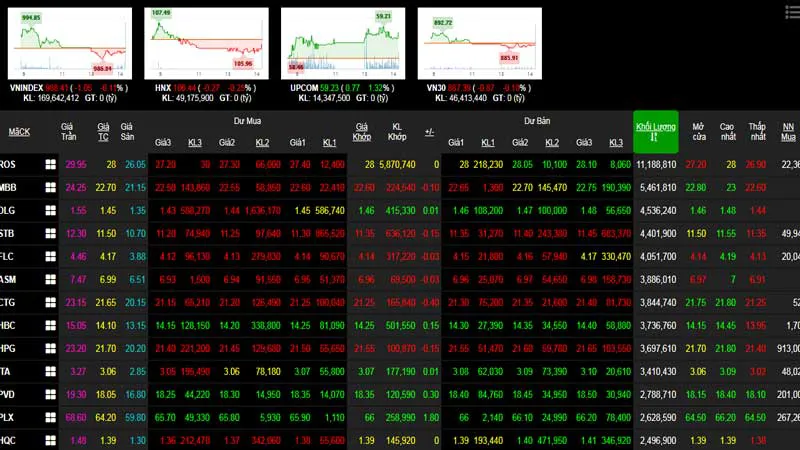Click HQC sell volume 193,440

pos(488,440)
